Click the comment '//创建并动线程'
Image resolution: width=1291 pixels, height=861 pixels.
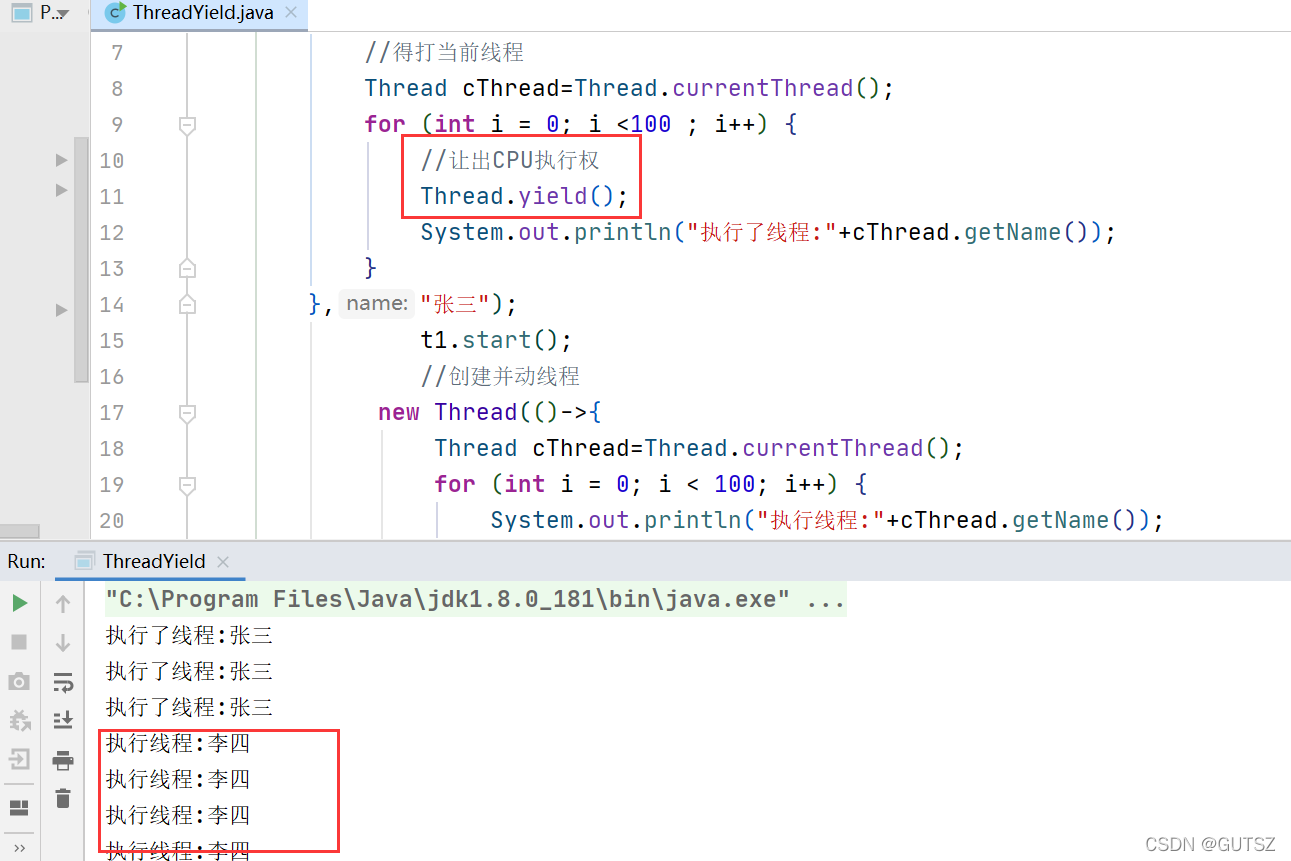point(500,376)
